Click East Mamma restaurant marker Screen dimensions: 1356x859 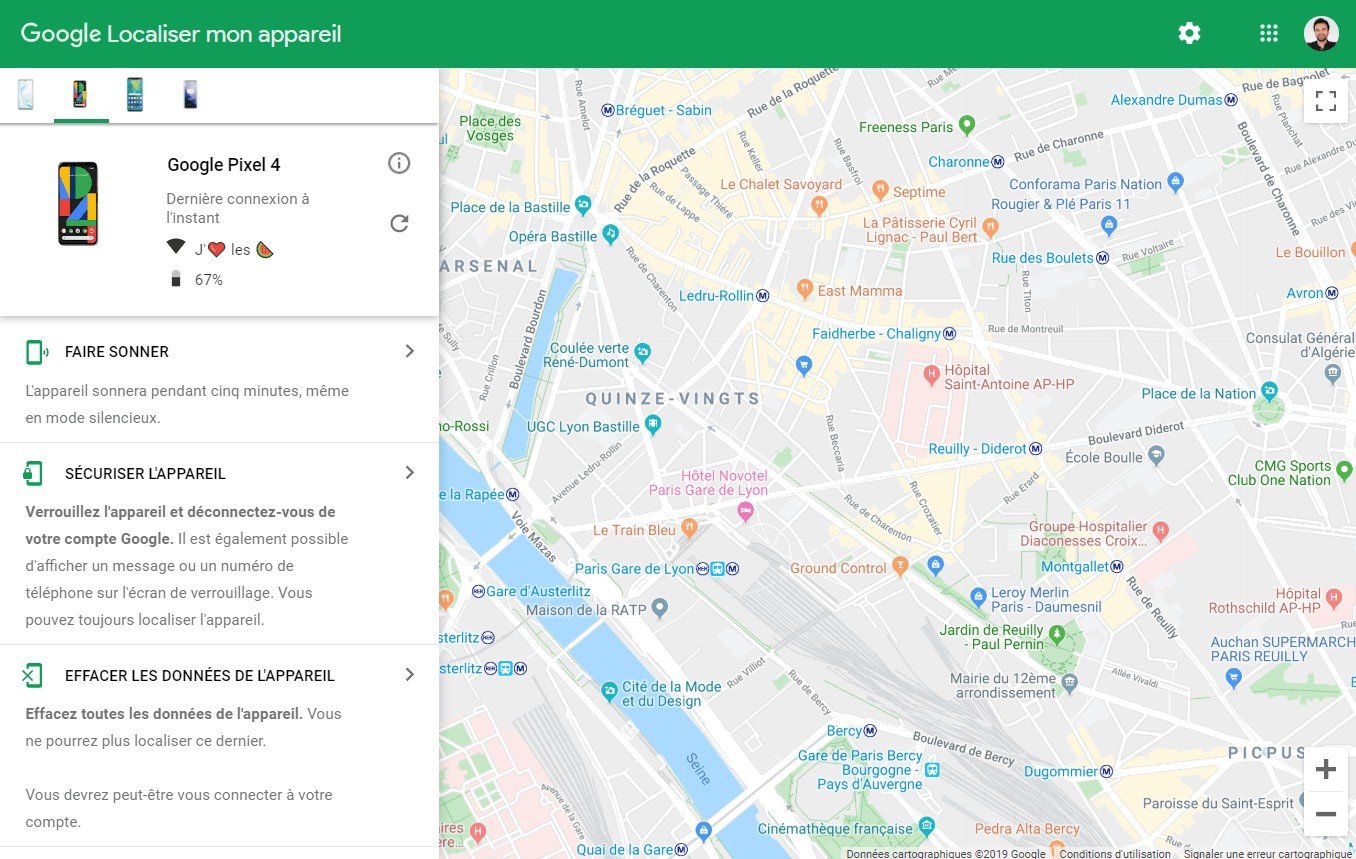804,289
